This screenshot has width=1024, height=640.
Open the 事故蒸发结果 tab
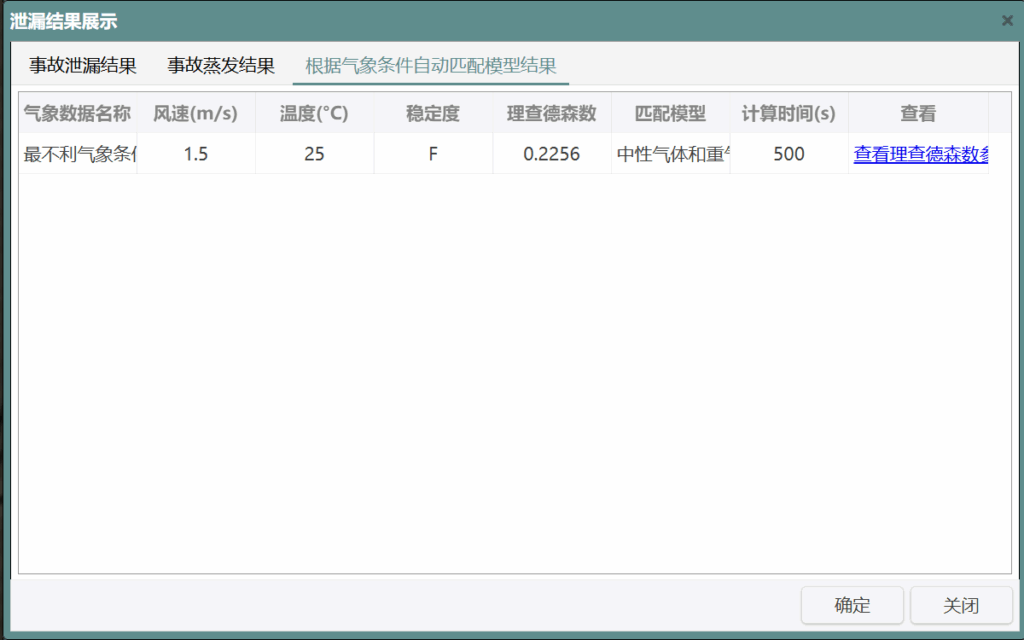point(221,66)
